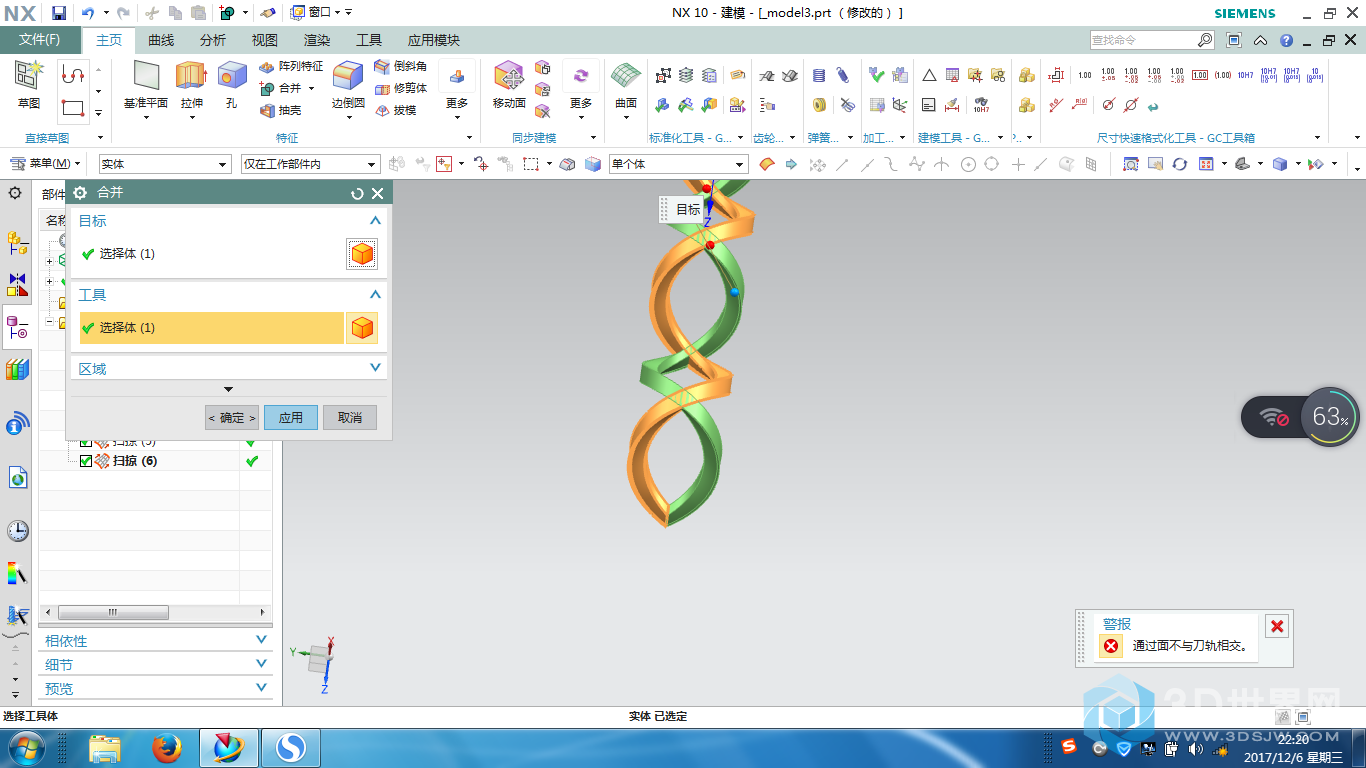Open Sogou browser from the taskbar
This screenshot has height=768, width=1366.
click(x=291, y=748)
